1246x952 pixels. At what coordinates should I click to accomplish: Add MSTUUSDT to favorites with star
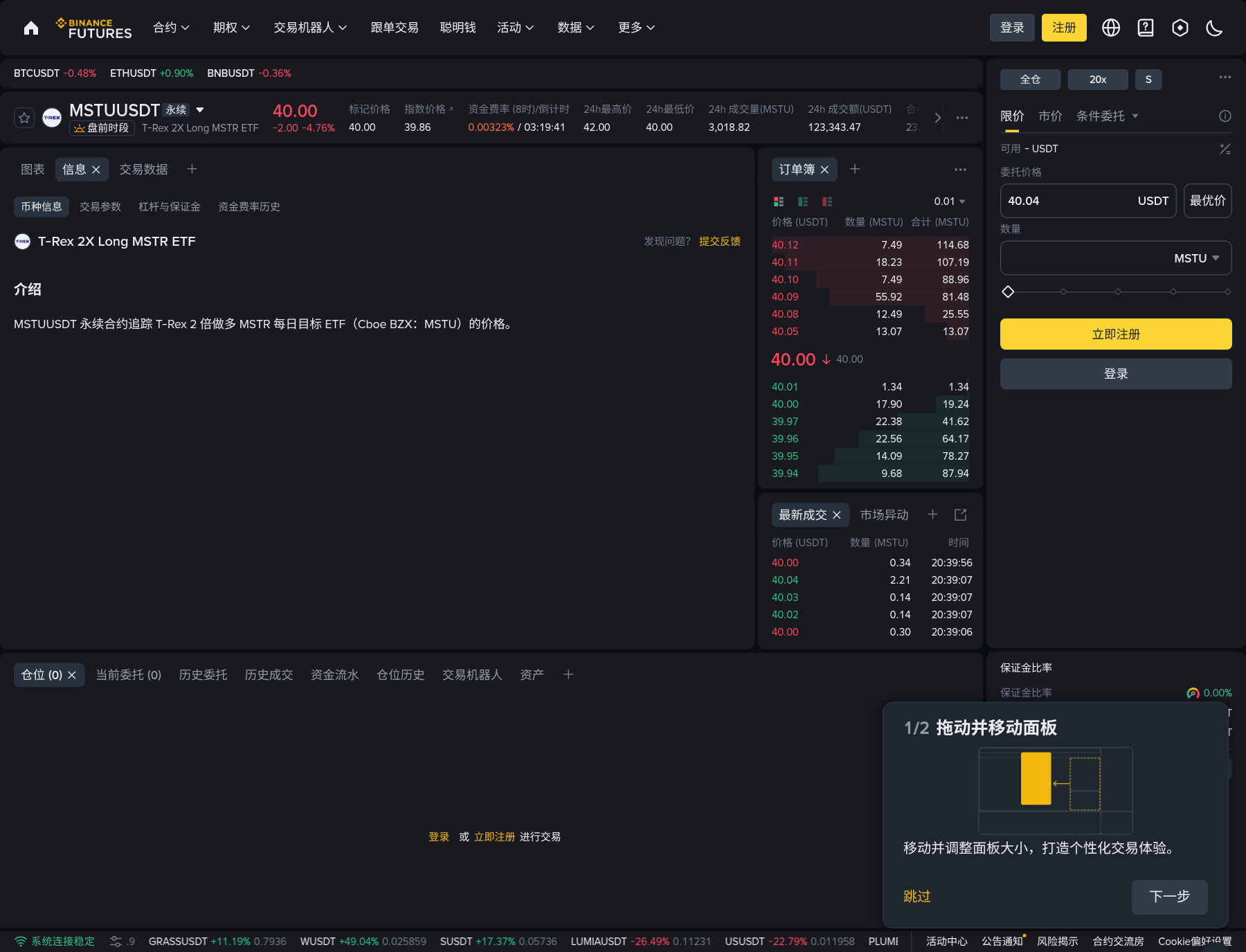(24, 118)
